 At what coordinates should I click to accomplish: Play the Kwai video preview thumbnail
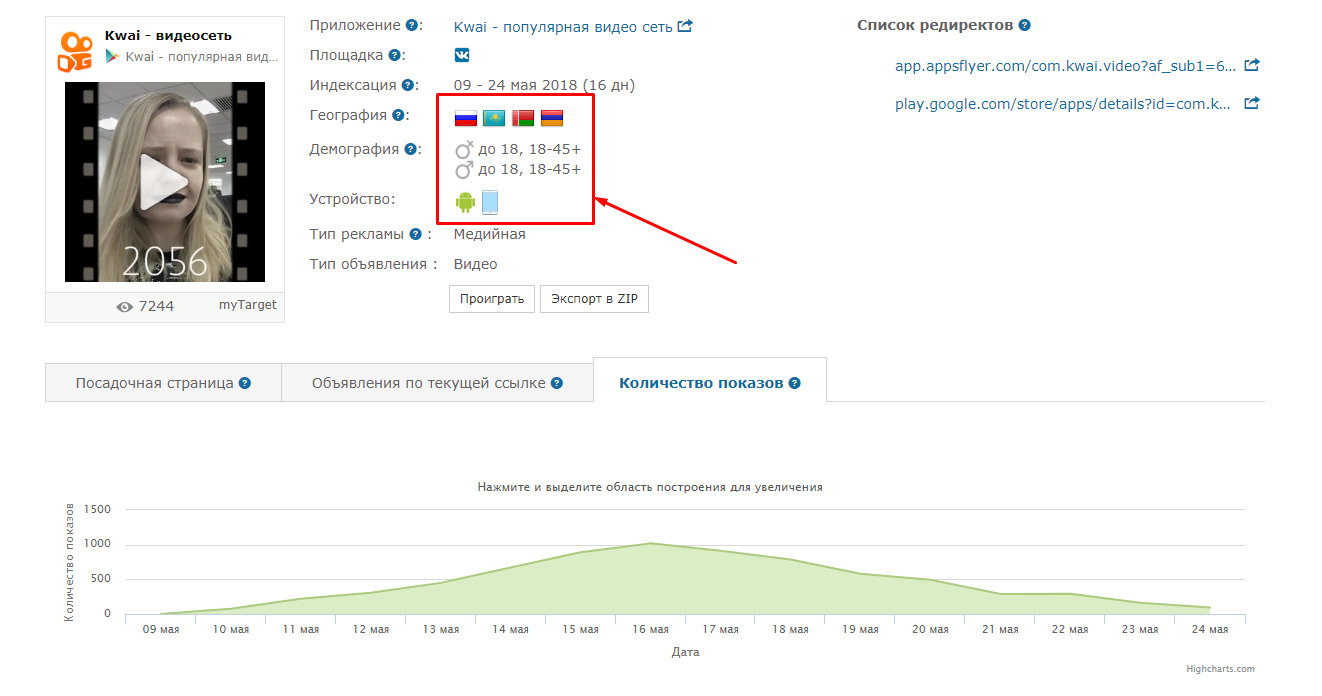pos(165,182)
